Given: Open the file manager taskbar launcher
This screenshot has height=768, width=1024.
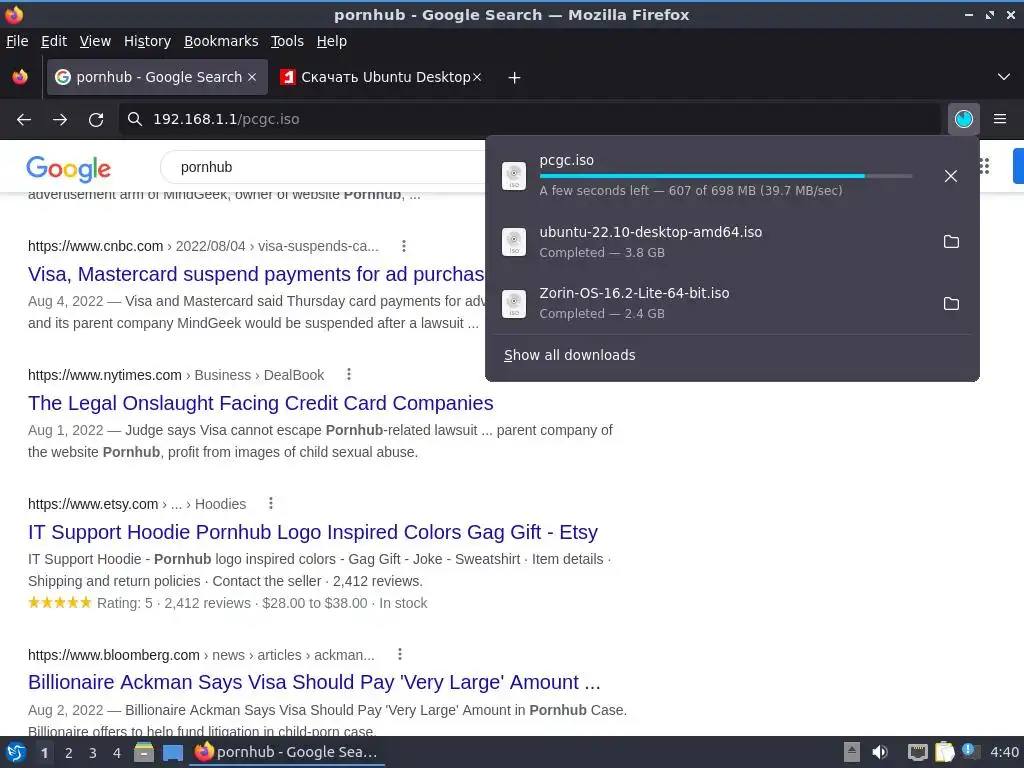Looking at the screenshot, I should point(144,752).
